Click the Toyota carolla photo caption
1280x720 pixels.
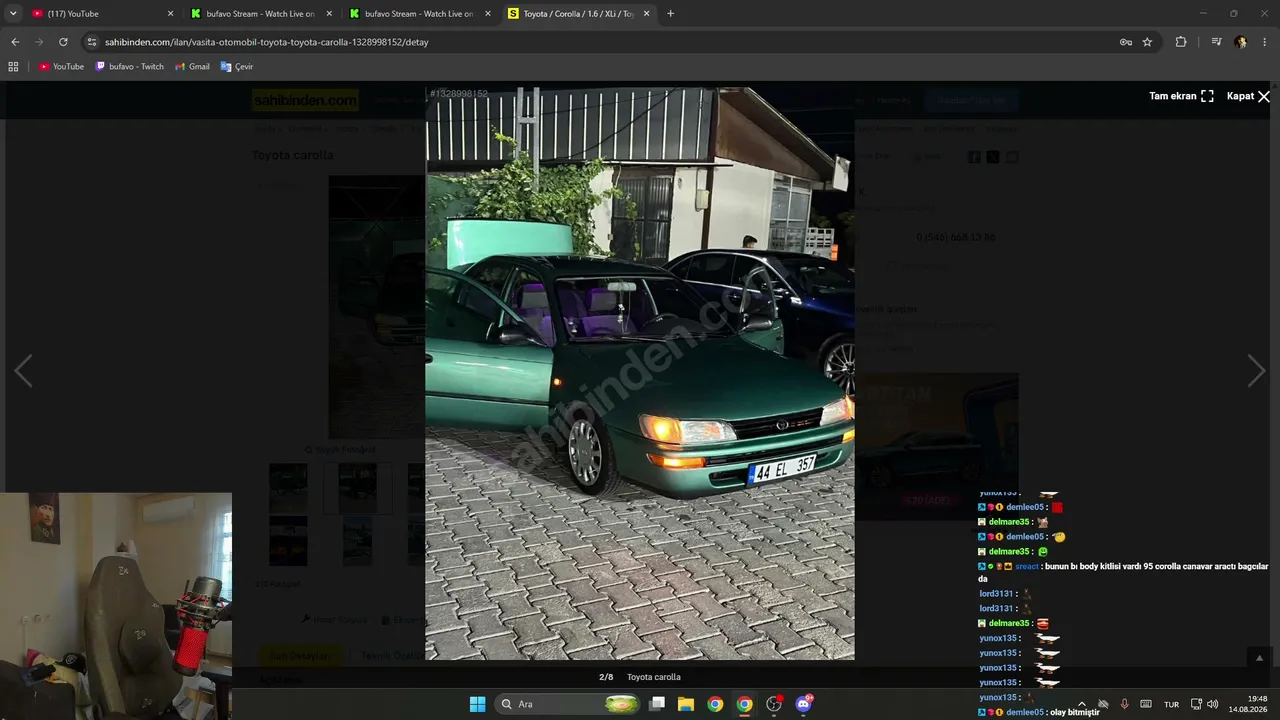click(x=654, y=677)
